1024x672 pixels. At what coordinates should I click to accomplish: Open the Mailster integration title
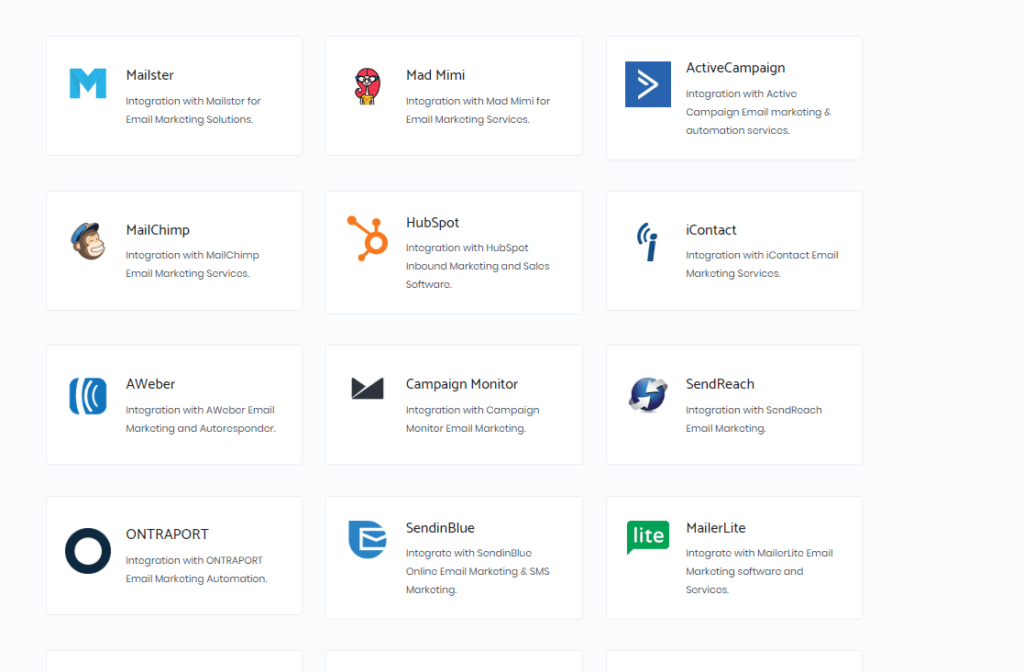(x=150, y=75)
